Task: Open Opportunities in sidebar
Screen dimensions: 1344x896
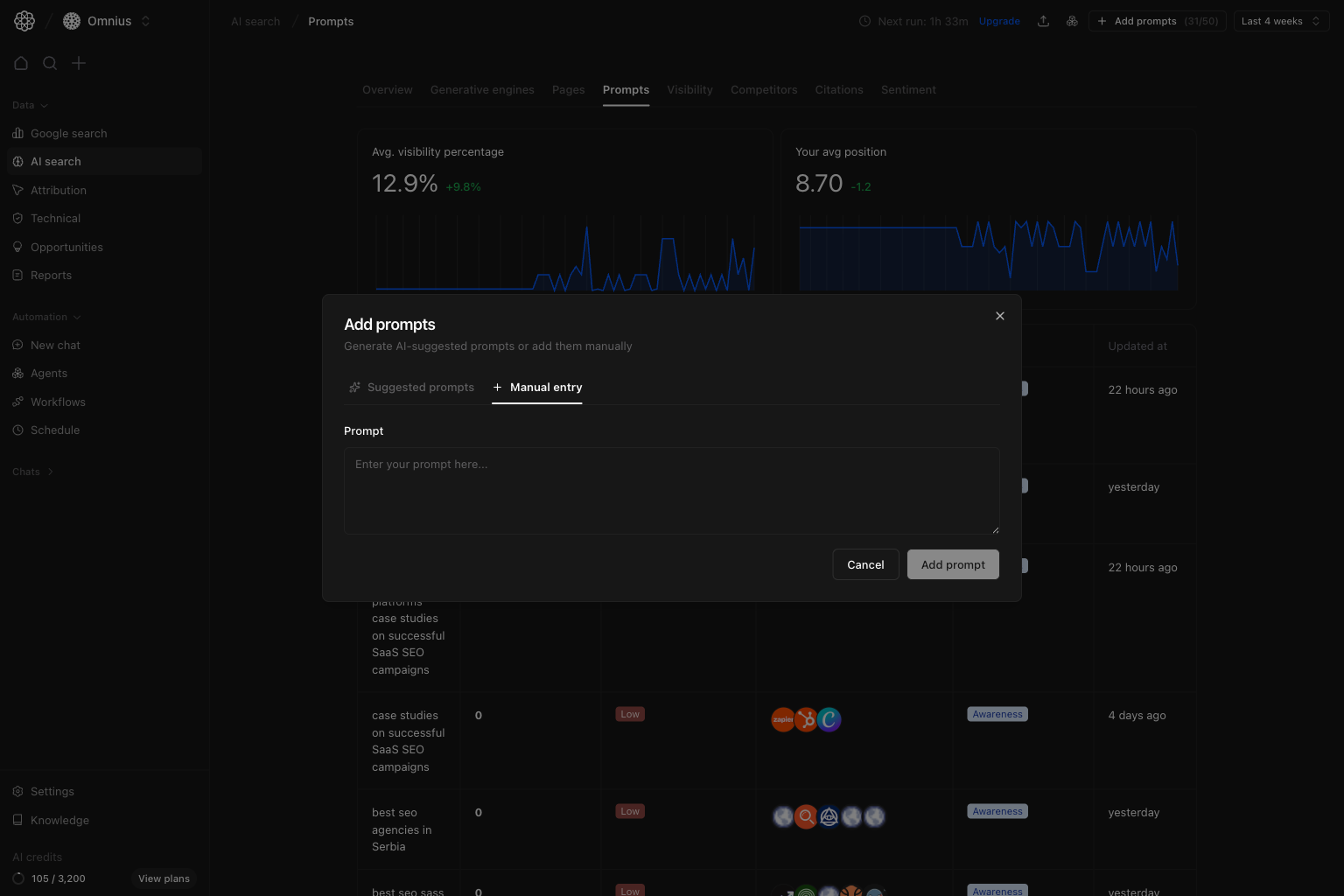Action: 104,247
